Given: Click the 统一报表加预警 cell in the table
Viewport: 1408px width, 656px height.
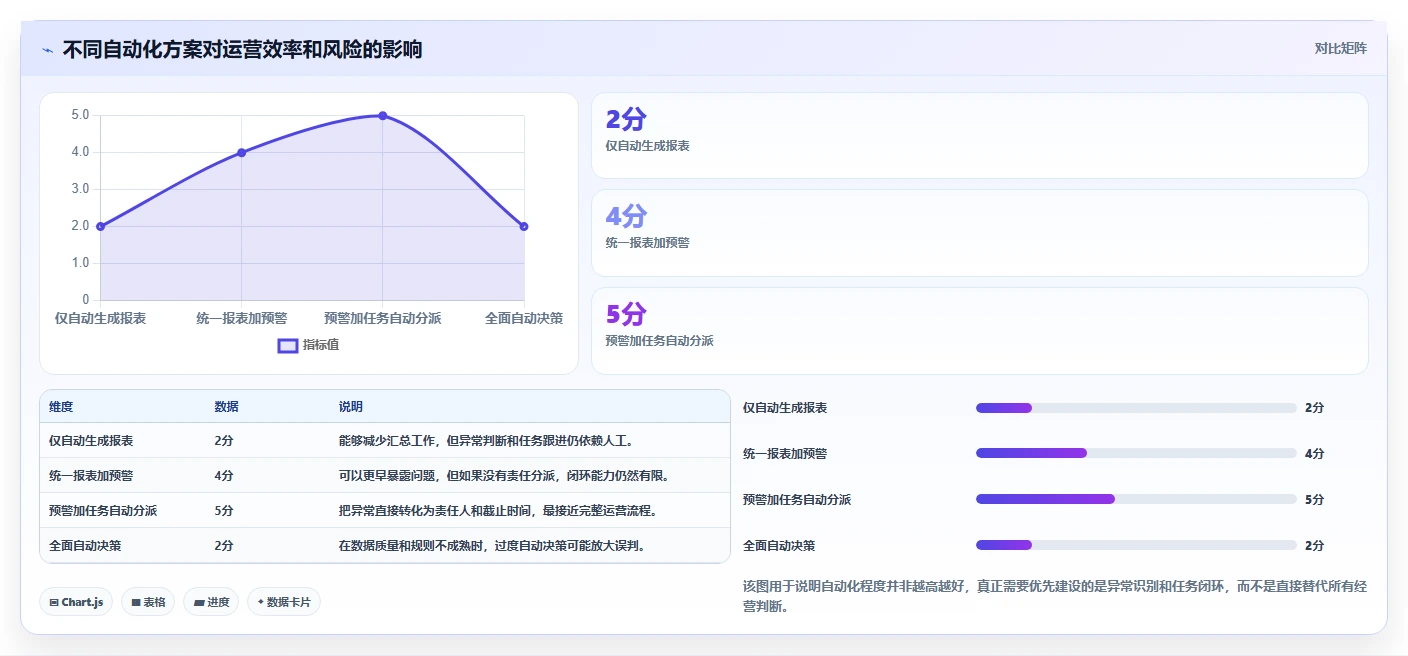Looking at the screenshot, I should (x=91, y=476).
